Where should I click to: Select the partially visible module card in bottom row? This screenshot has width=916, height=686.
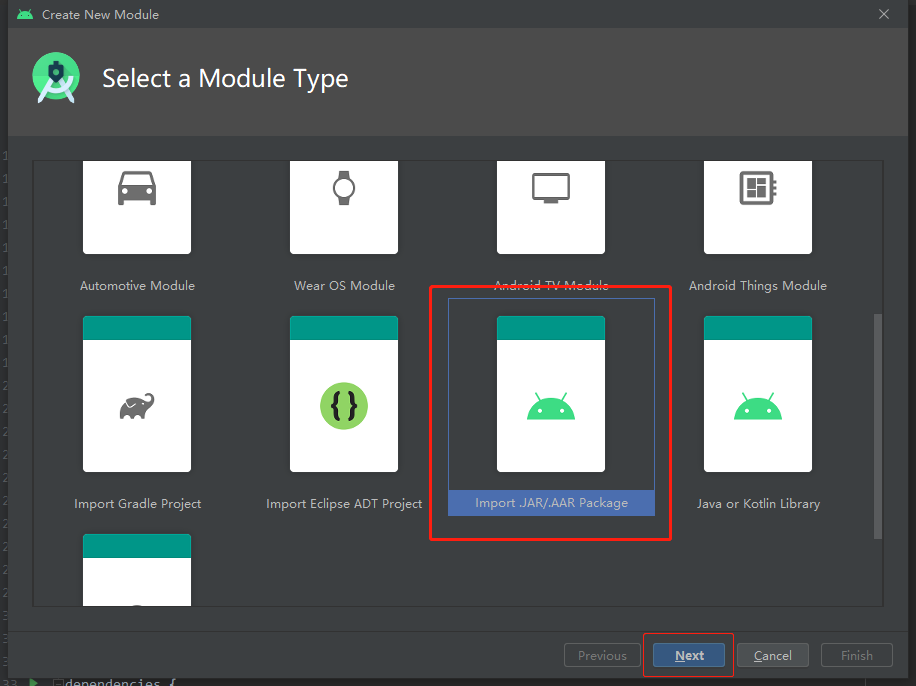pyautogui.click(x=137, y=570)
